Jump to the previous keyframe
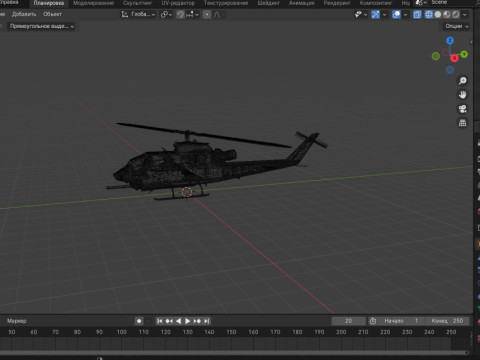480x360 pixels. pos(169,321)
